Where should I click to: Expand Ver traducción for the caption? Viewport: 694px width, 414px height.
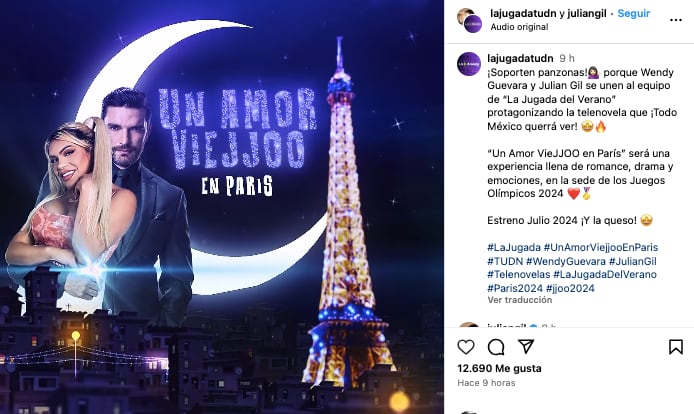pyautogui.click(x=520, y=300)
